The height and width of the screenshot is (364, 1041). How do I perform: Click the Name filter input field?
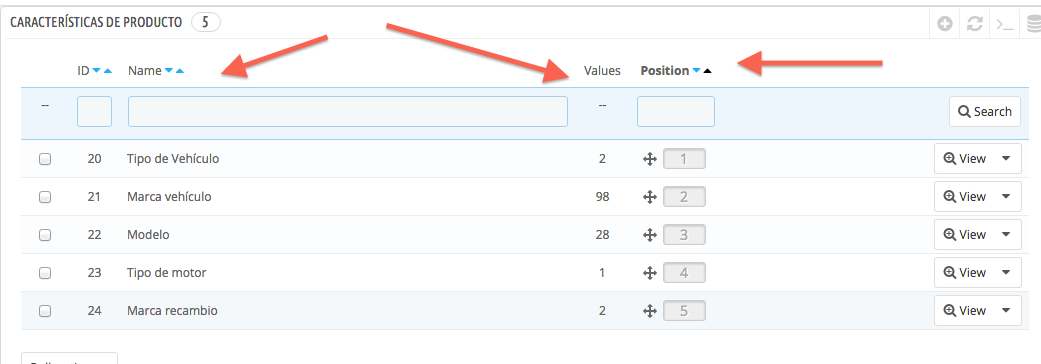coord(348,112)
